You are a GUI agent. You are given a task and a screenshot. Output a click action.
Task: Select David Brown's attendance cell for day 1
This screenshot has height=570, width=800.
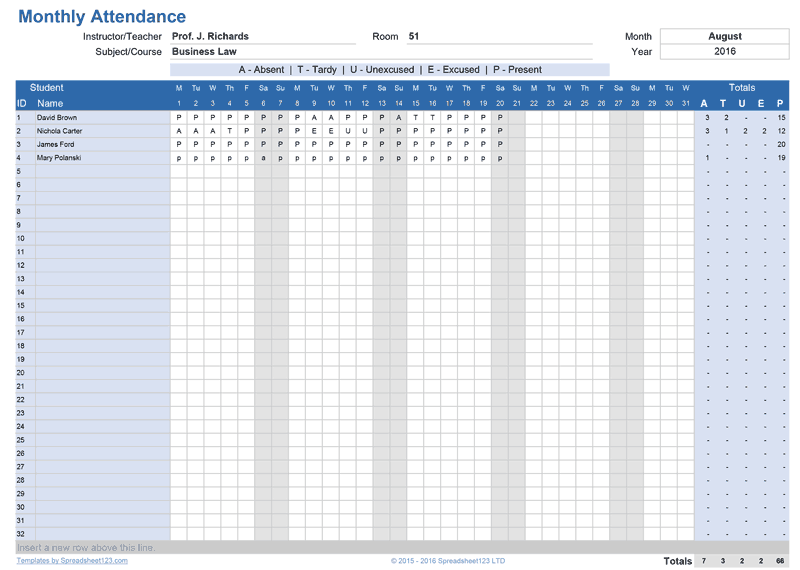179,118
